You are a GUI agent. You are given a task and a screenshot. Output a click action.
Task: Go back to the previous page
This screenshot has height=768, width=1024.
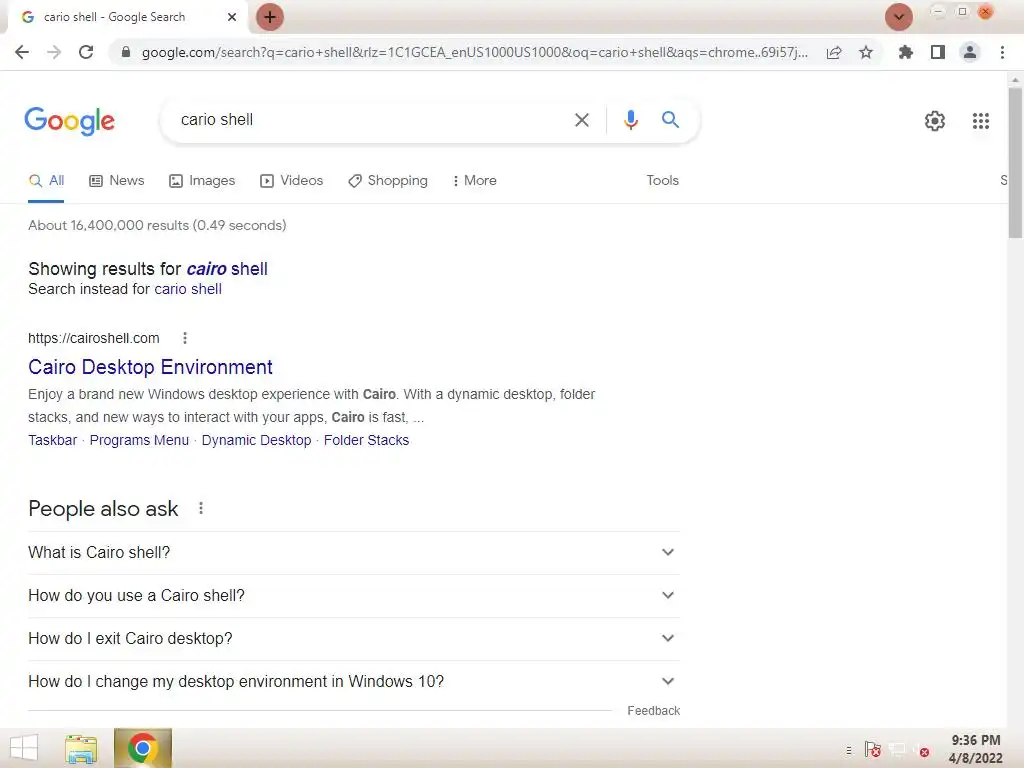click(22, 52)
